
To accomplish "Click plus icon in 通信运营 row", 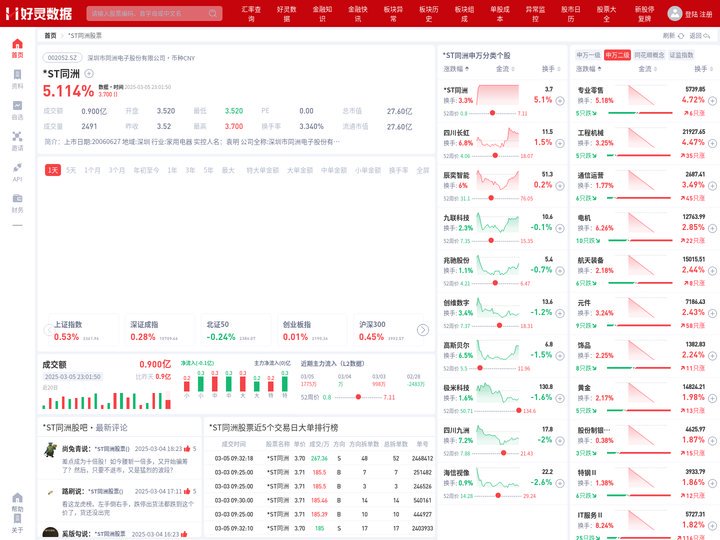I will click(x=712, y=186).
